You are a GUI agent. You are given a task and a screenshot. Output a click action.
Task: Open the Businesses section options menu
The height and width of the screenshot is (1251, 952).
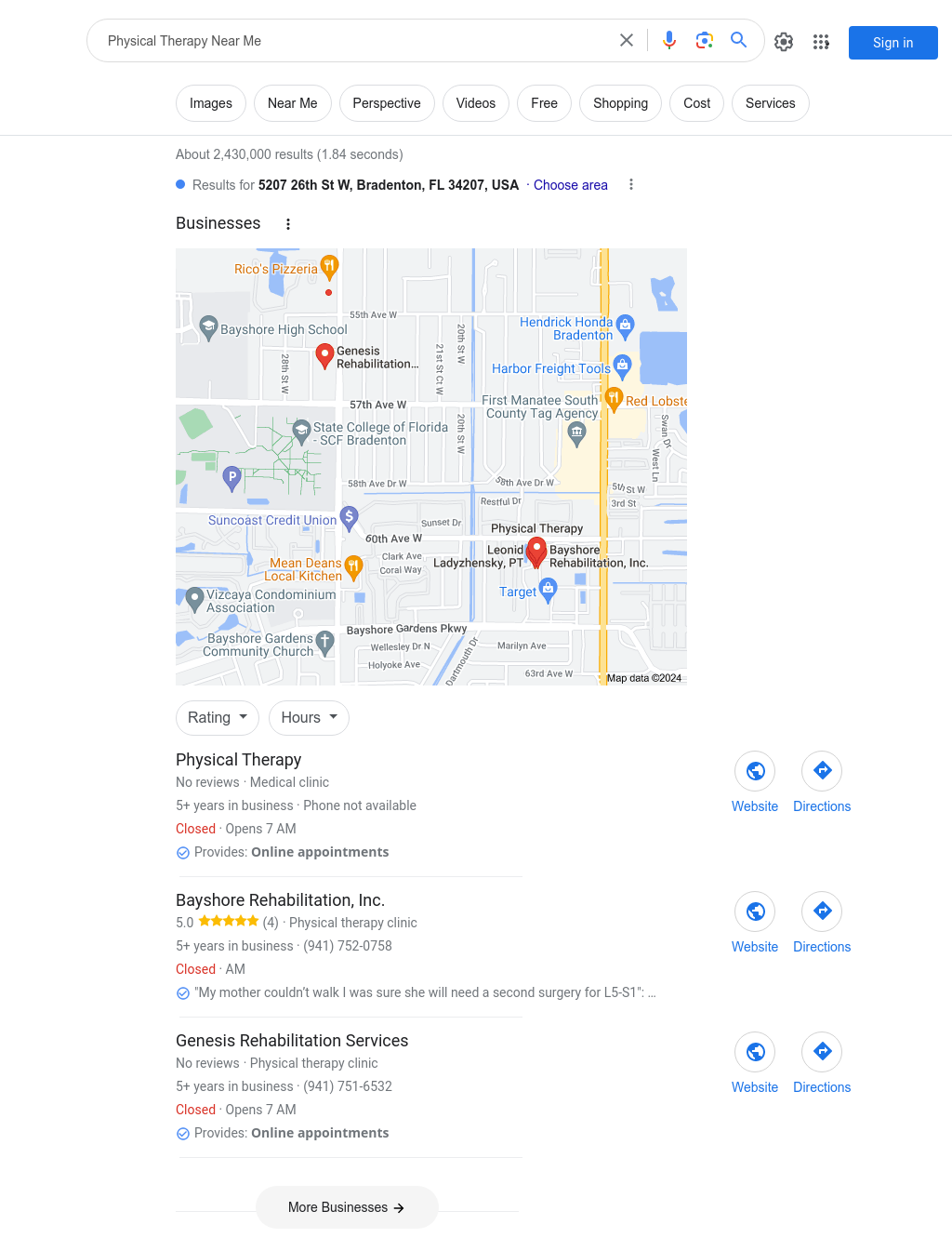pos(288,224)
